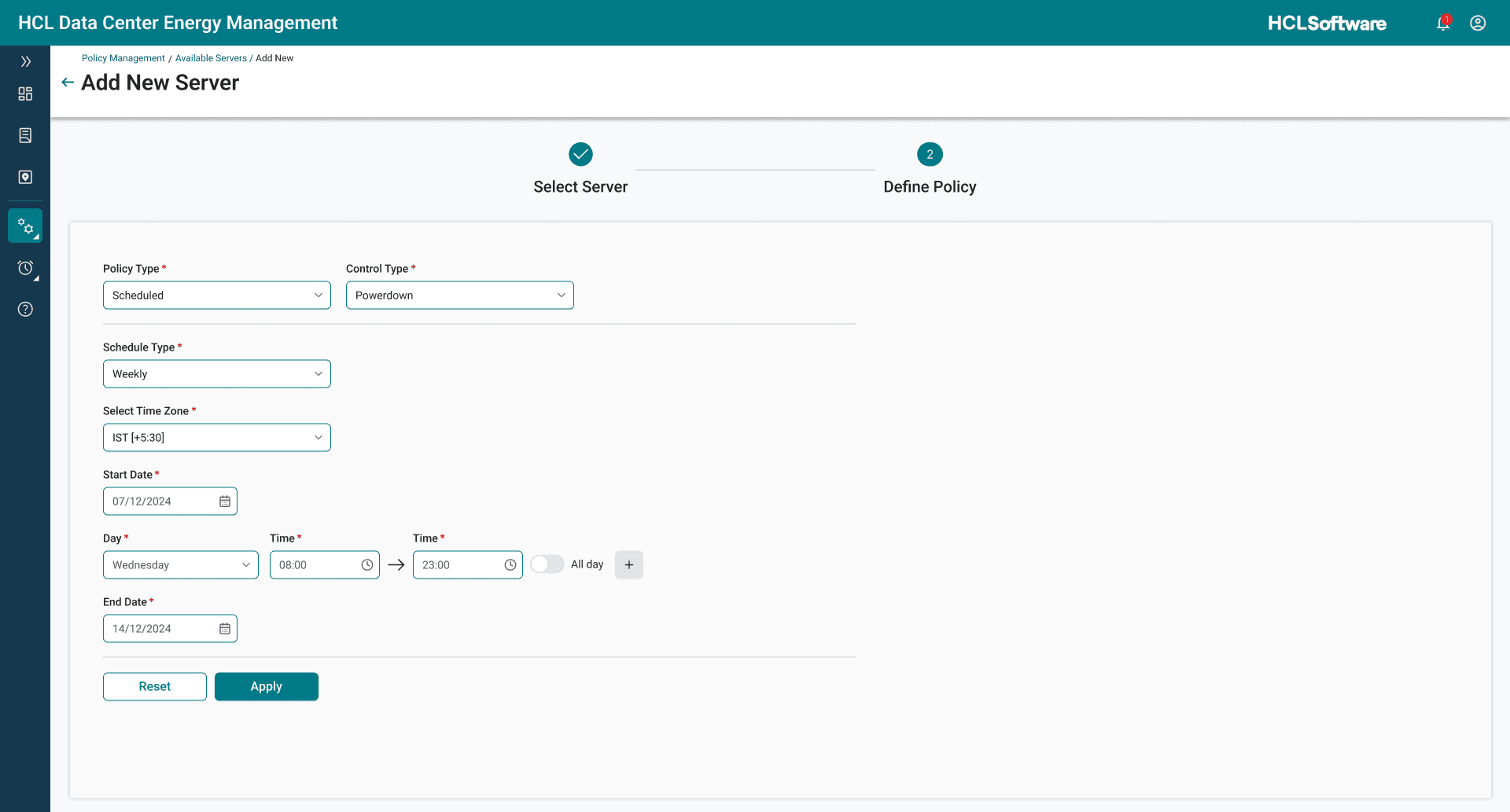Open Control Type dropdown showing Powerdown
The image size is (1510, 812).
point(460,296)
